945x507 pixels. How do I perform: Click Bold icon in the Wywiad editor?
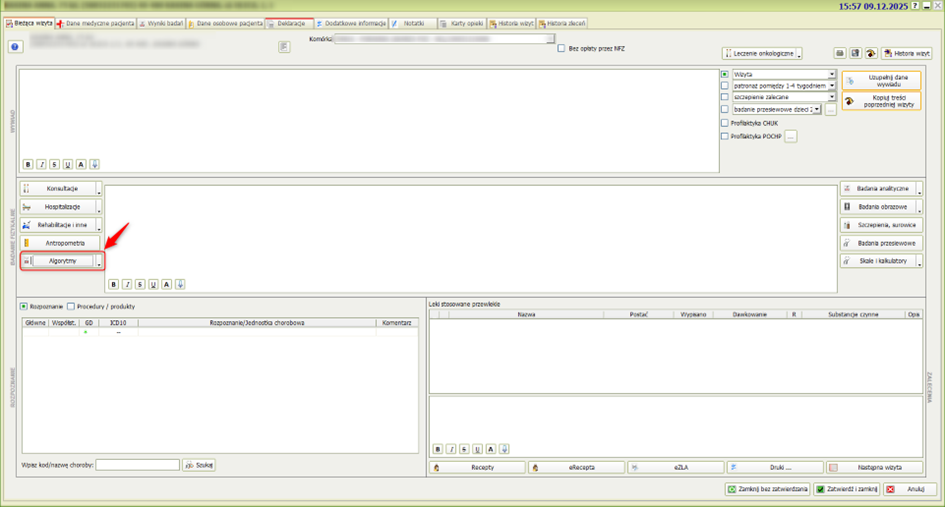pos(28,164)
